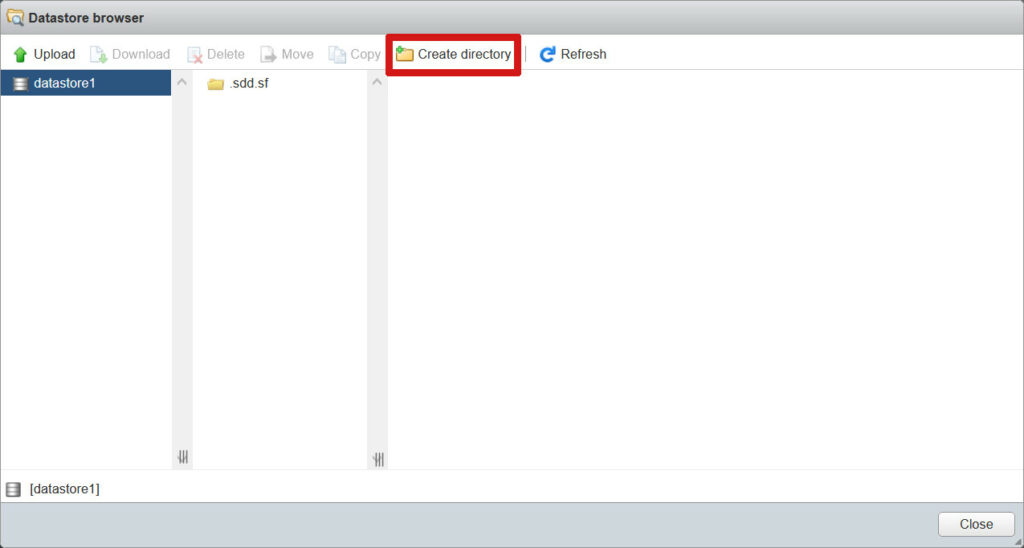Click the up arrow of second pane scrollbar
The height and width of the screenshot is (548, 1024).
377,82
